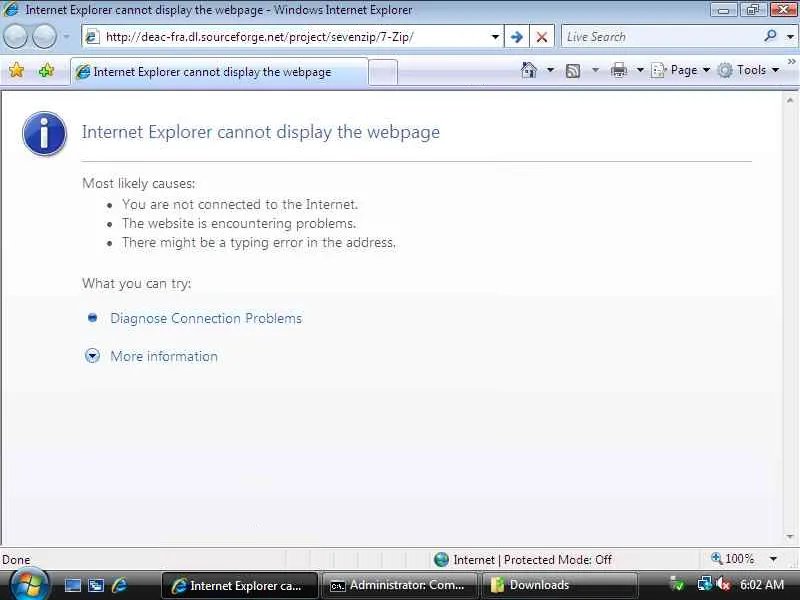Expand the Home button dropdown arrow
This screenshot has height=600, width=800.
tap(551, 70)
